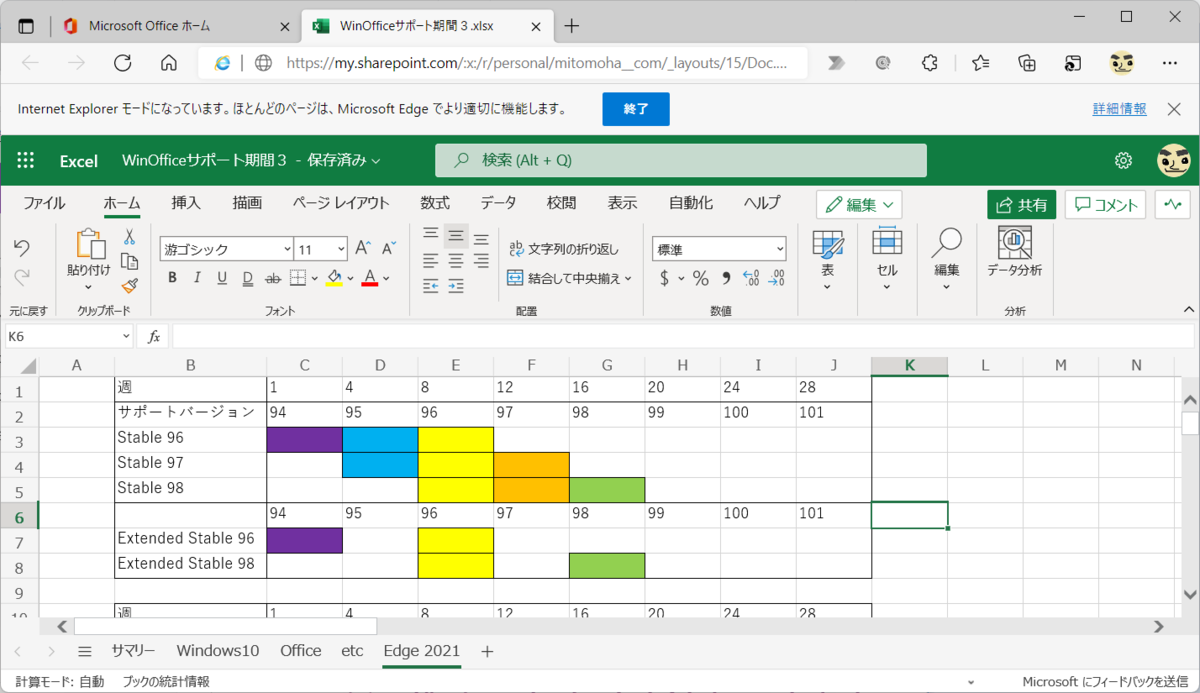Image resolution: width=1200 pixels, height=693 pixels.
Task: Open the 表 table formatting tool
Action: click(828, 258)
